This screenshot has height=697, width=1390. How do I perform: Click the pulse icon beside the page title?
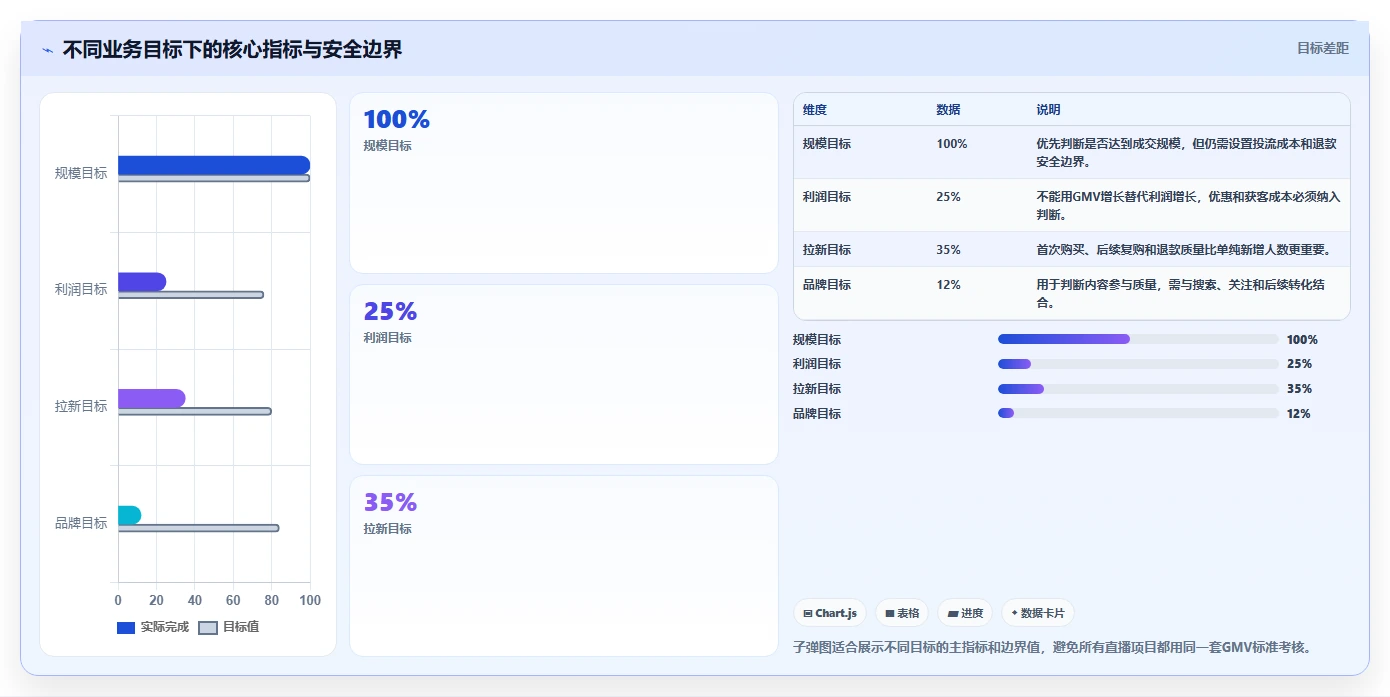point(47,50)
